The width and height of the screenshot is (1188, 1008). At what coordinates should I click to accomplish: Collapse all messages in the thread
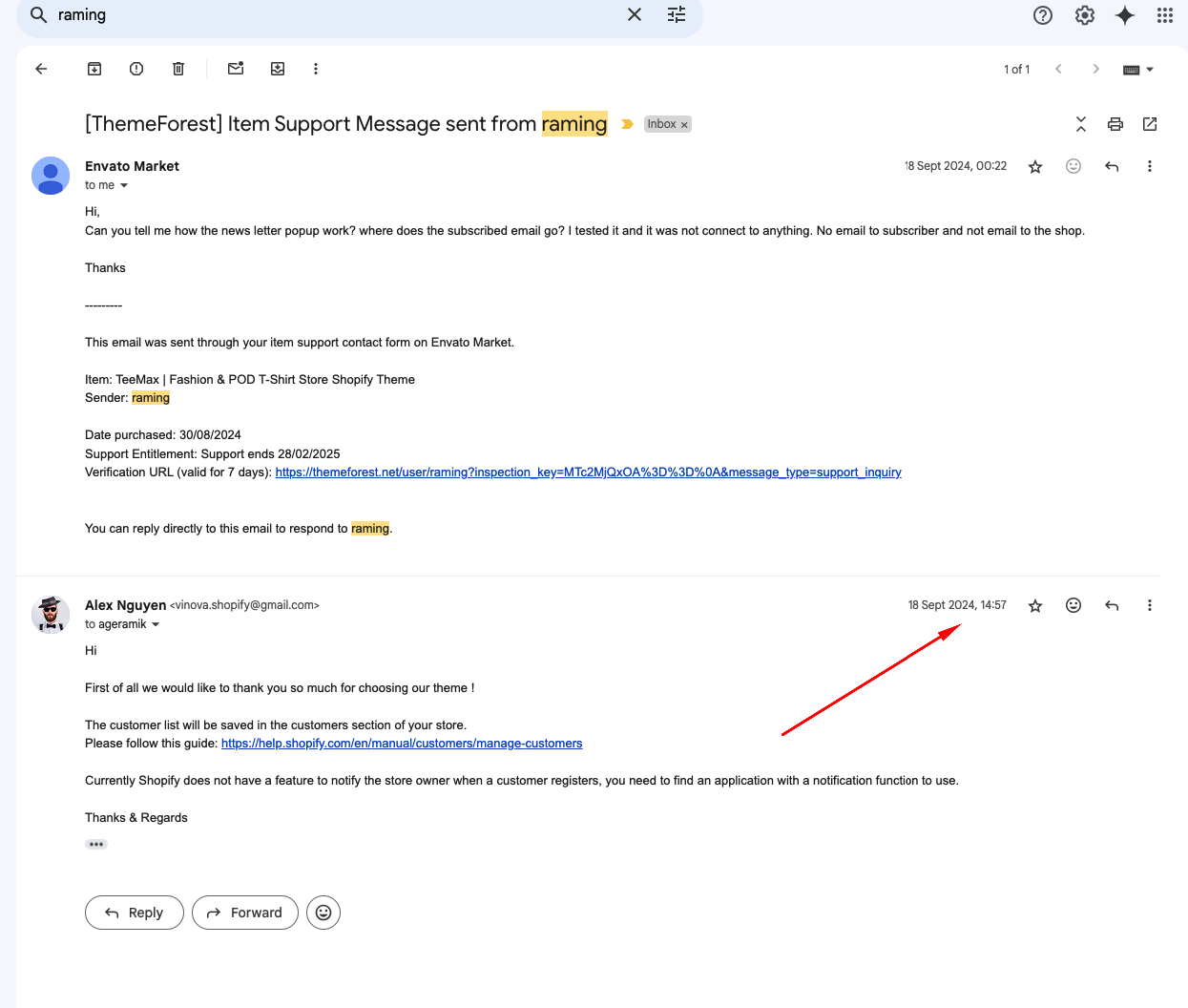point(1081,124)
